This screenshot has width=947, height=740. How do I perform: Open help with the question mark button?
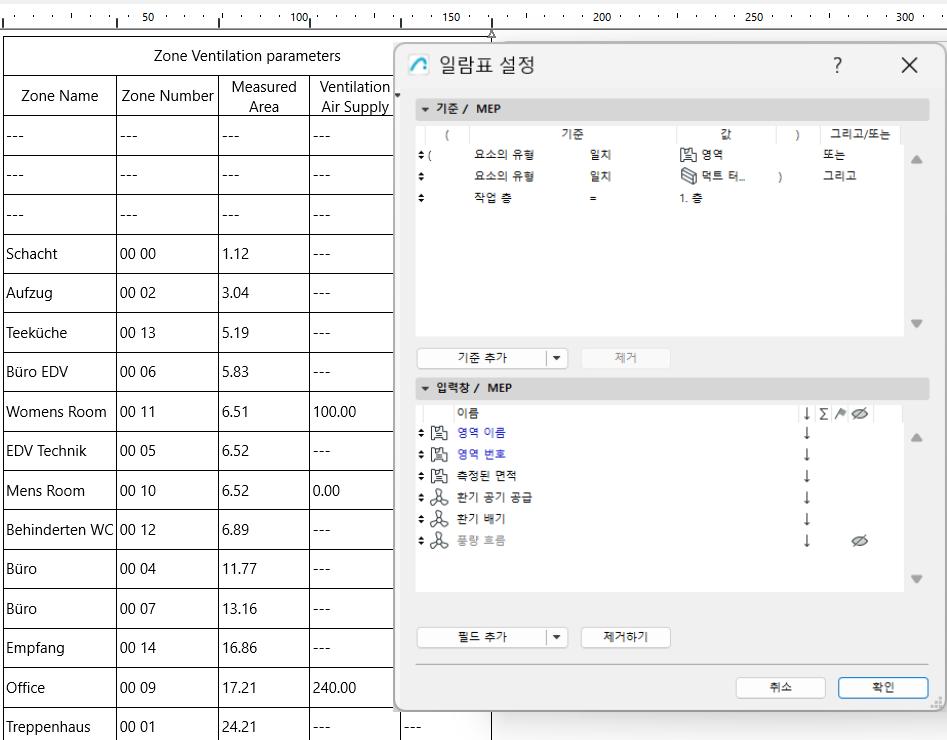(837, 65)
